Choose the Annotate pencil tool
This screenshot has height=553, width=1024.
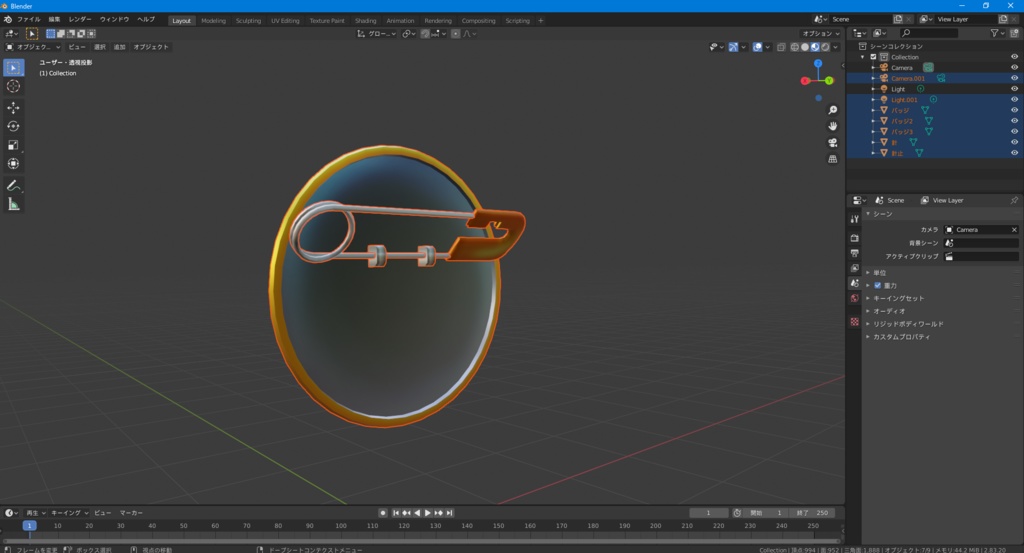coord(13,186)
